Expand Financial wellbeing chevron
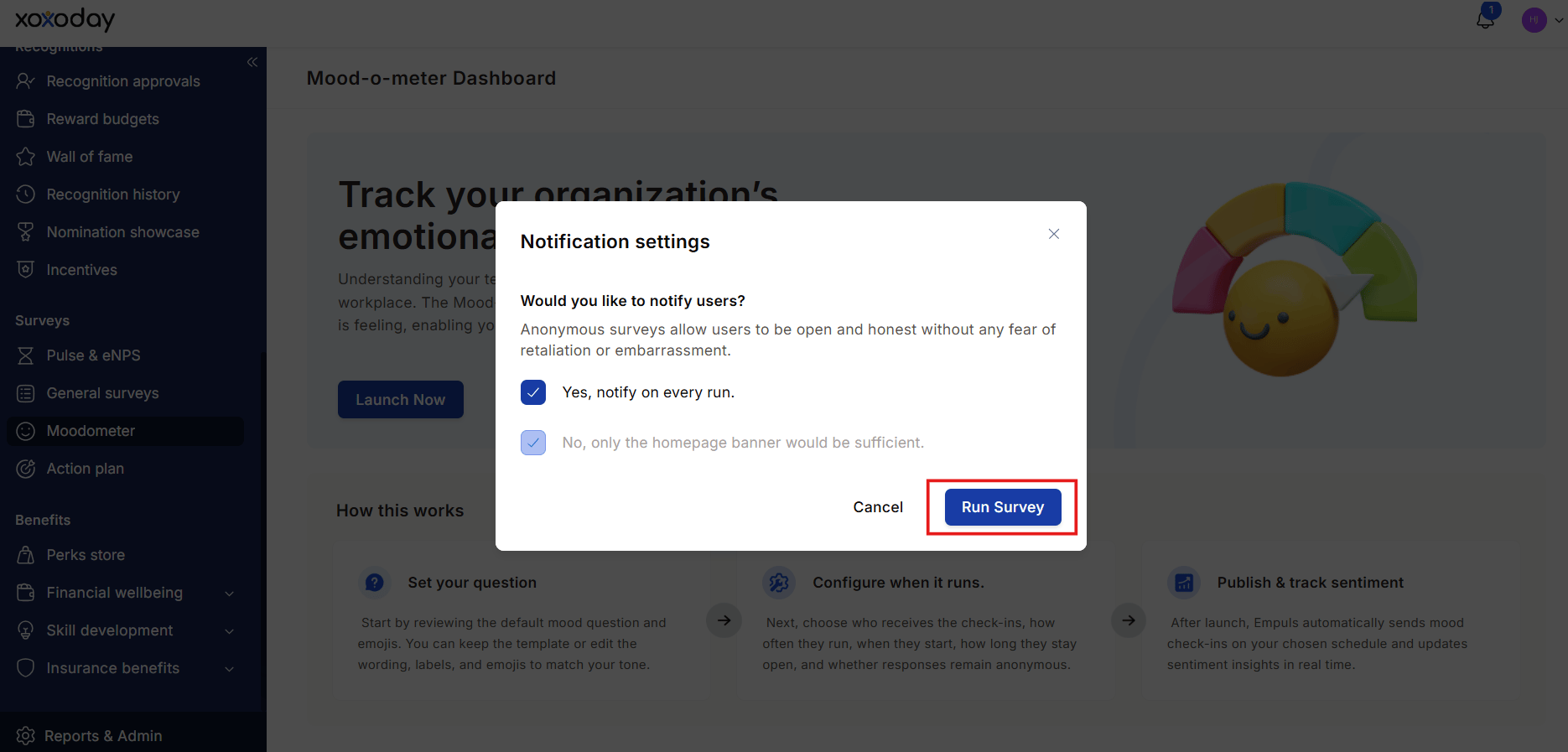The height and width of the screenshot is (752, 1568). pyautogui.click(x=230, y=594)
